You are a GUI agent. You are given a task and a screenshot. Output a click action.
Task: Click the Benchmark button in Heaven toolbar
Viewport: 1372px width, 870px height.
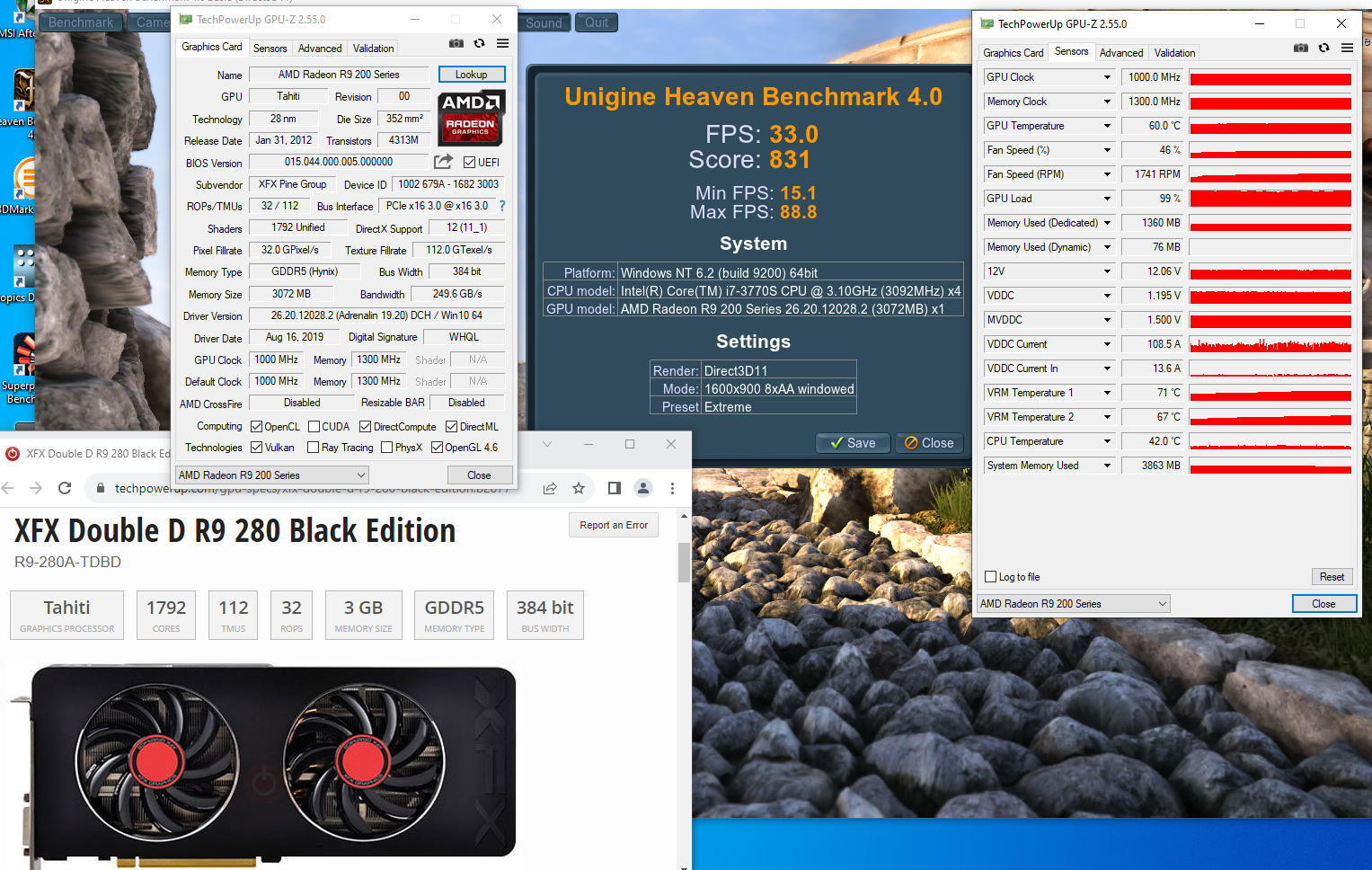81,22
